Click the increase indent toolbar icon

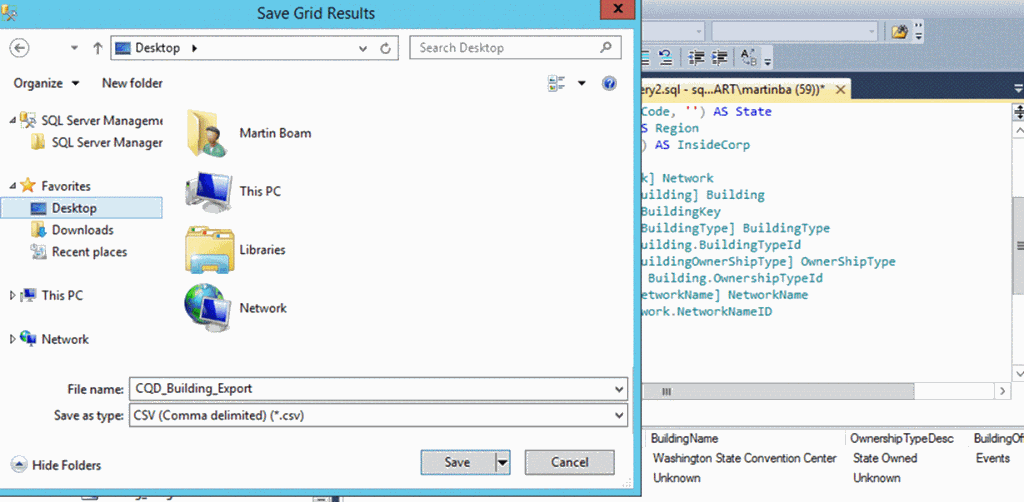tap(719, 57)
